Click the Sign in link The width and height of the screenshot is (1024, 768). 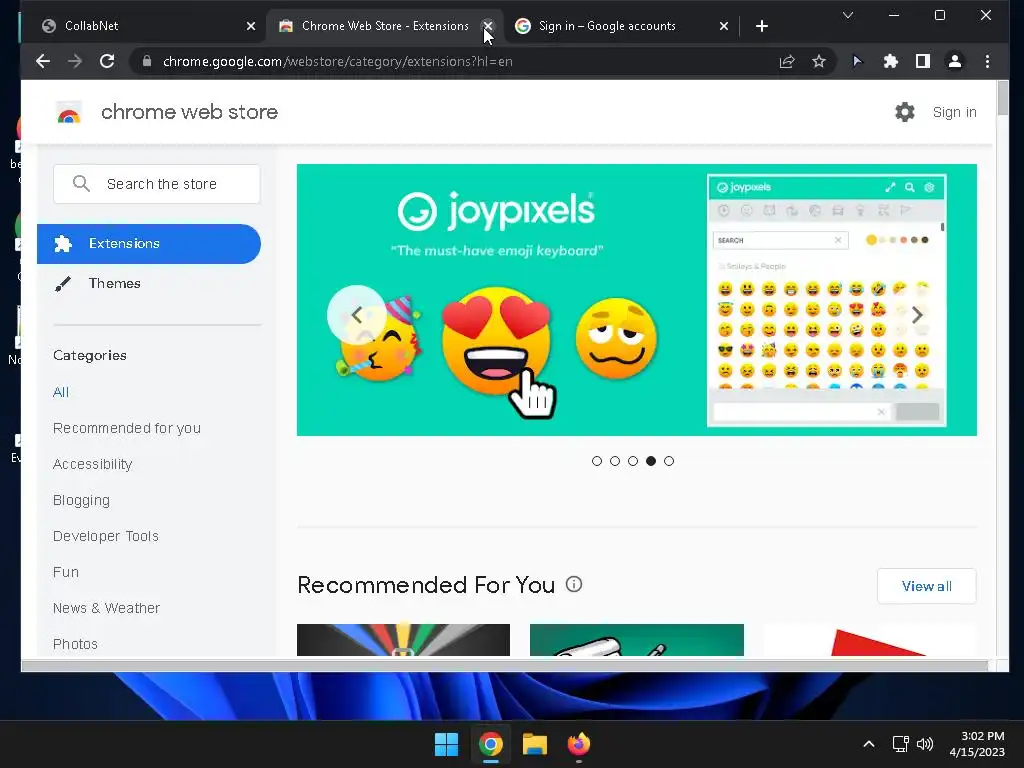pos(954,112)
